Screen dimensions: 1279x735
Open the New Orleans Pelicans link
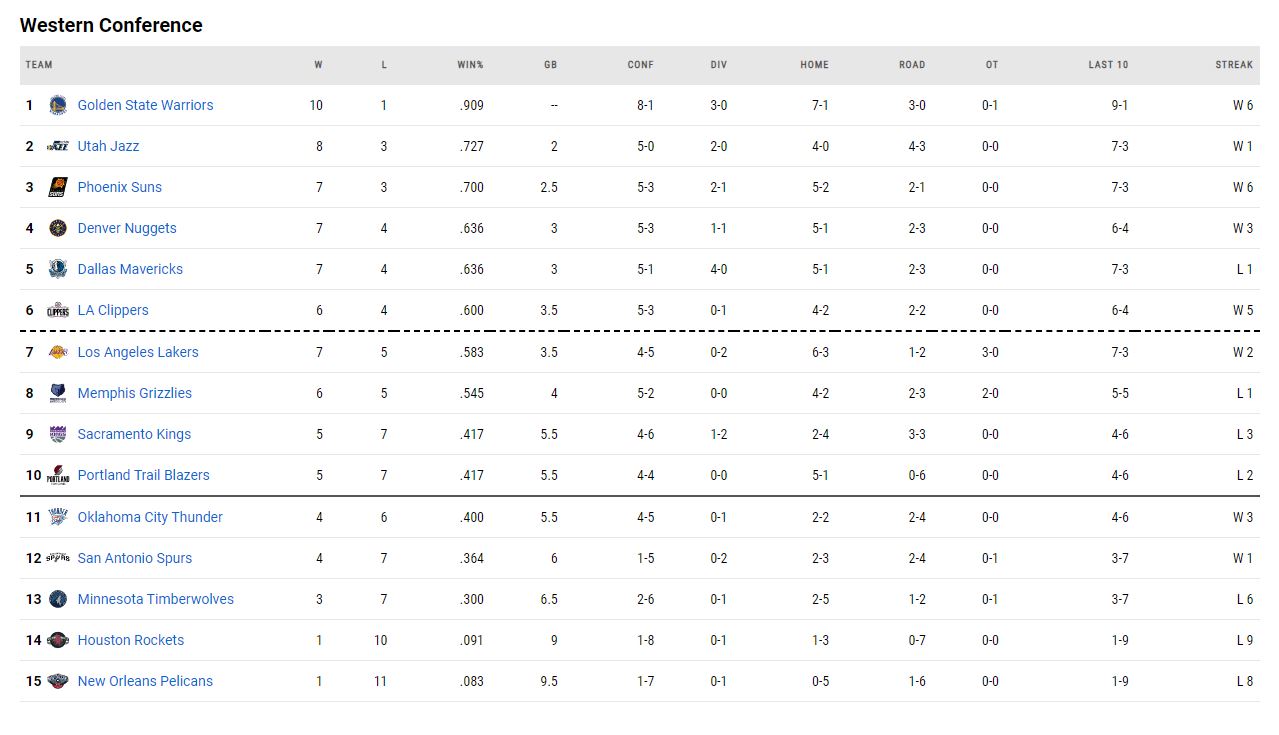(145, 681)
